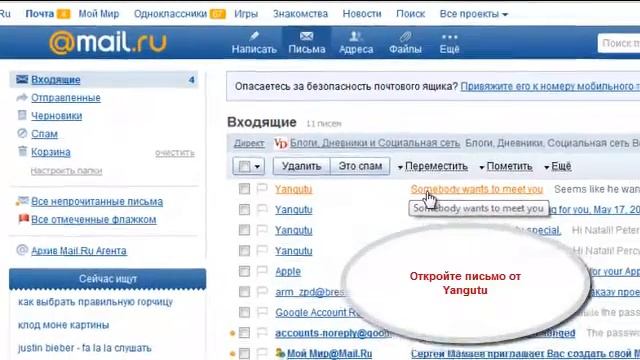Click the Корзина trash icon
This screenshot has height=360, width=640.
(22, 151)
